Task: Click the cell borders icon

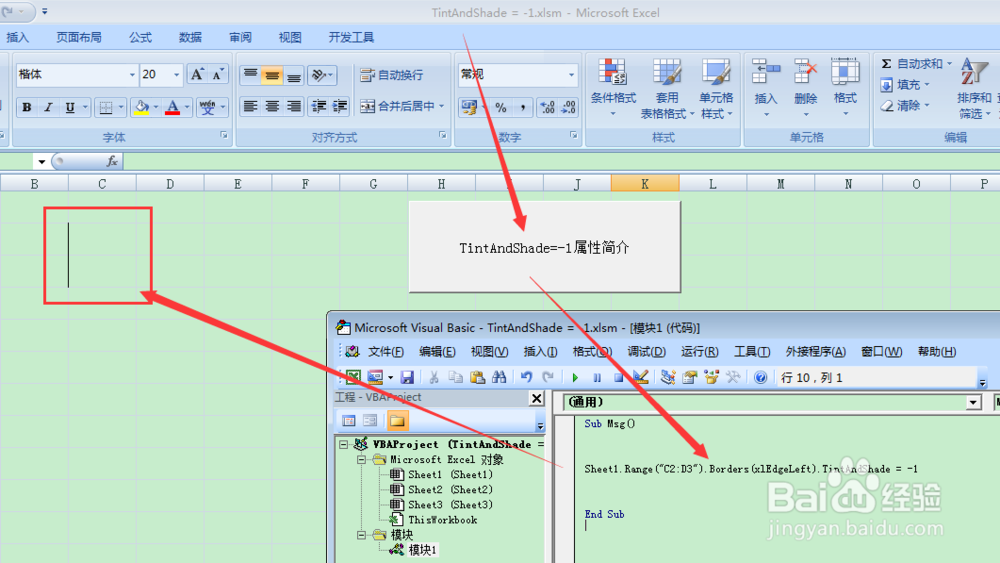Action: [x=105, y=107]
